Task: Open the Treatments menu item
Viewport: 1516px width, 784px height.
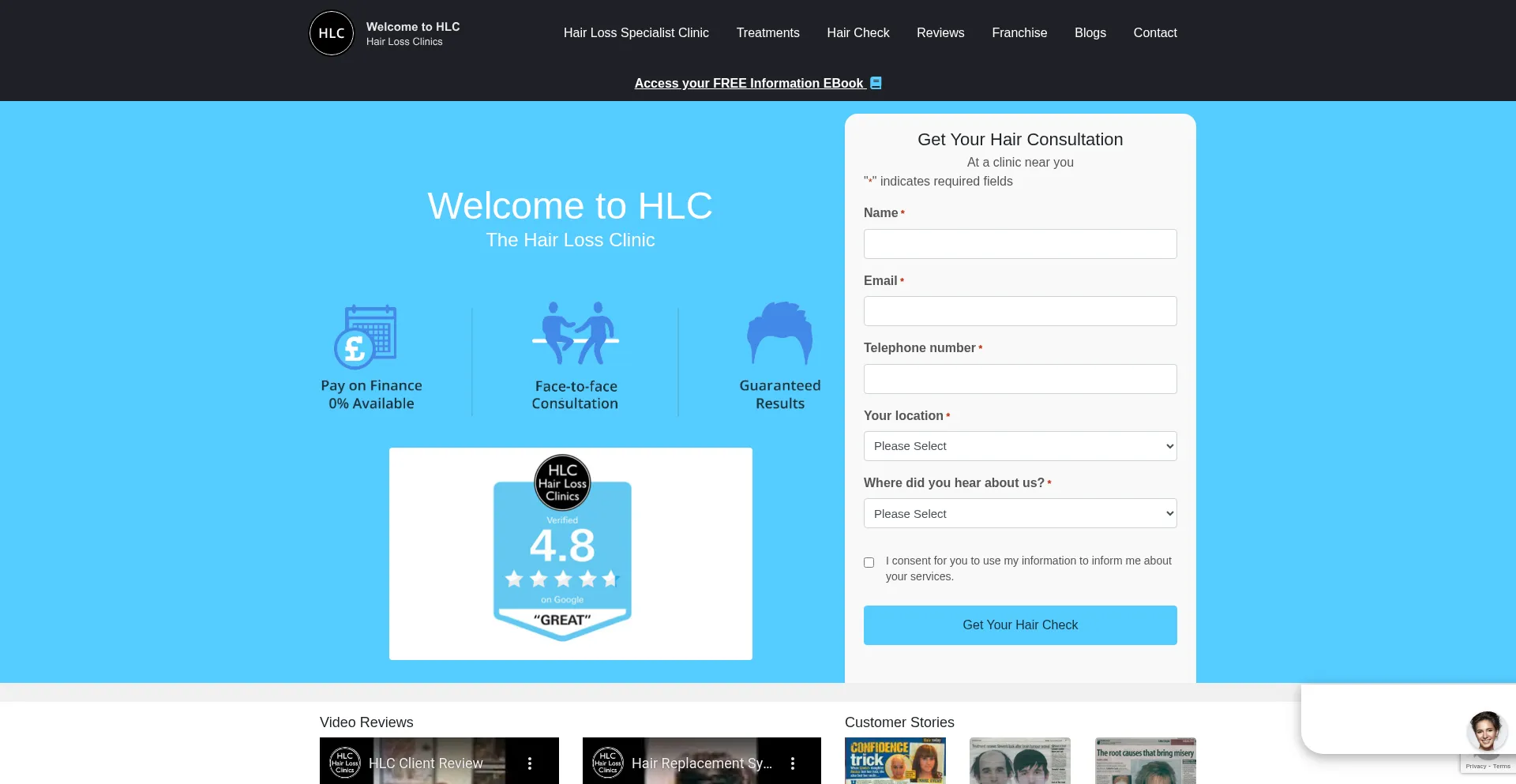Action: pos(768,33)
